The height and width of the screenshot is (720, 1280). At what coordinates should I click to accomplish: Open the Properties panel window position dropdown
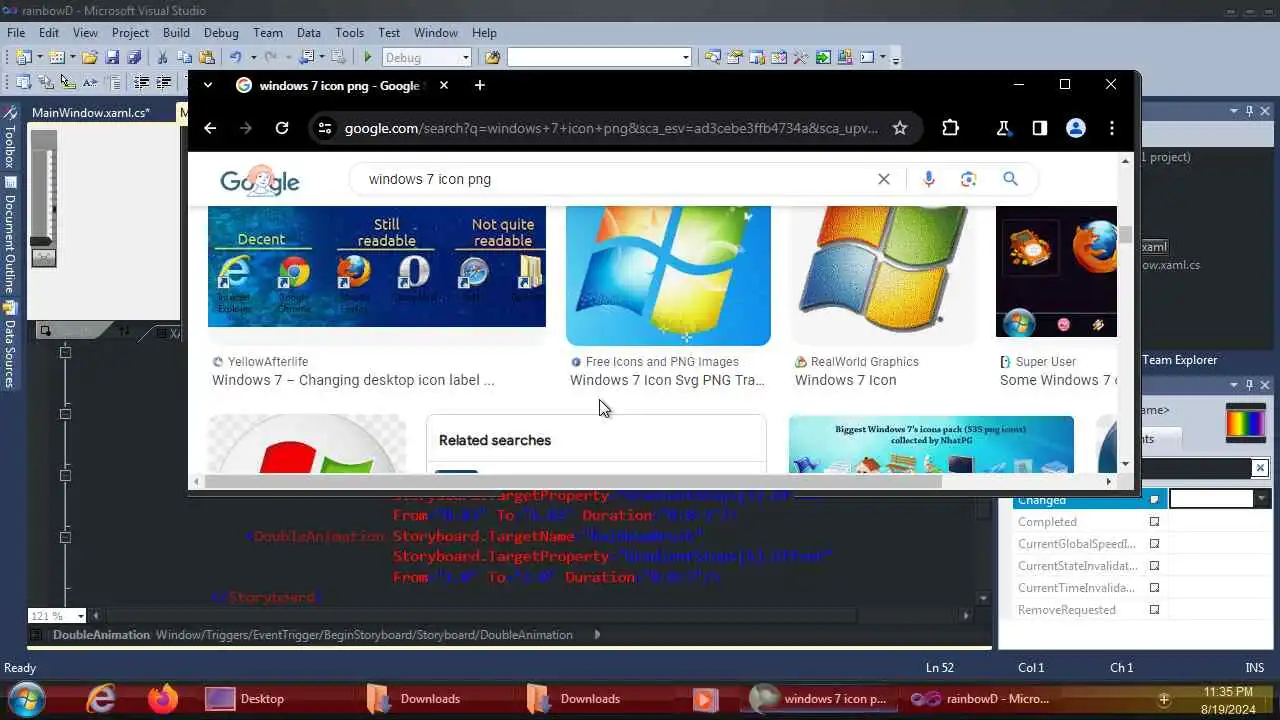click(1233, 385)
